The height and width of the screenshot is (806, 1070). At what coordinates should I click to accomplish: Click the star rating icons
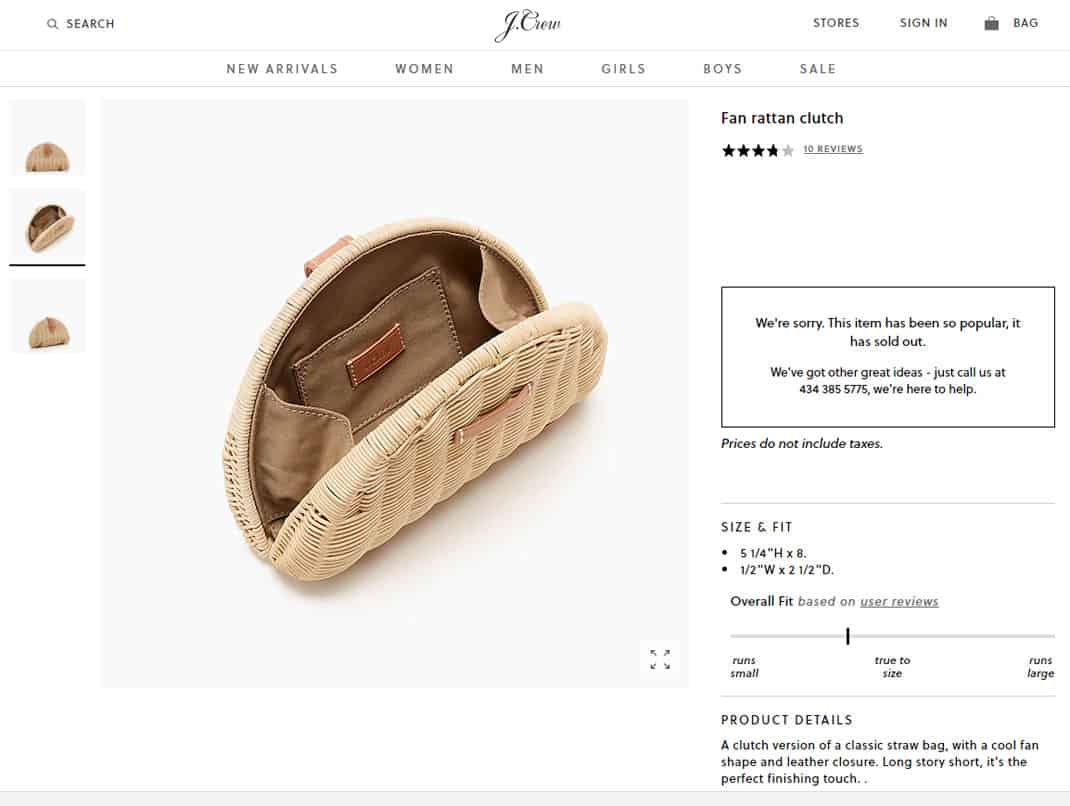coord(758,150)
